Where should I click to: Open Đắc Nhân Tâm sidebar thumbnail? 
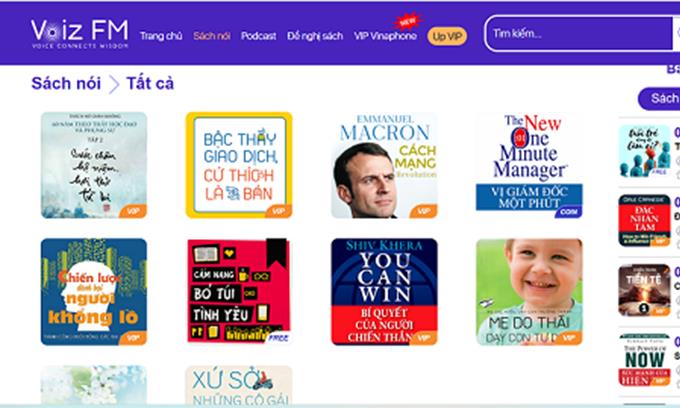(644, 221)
